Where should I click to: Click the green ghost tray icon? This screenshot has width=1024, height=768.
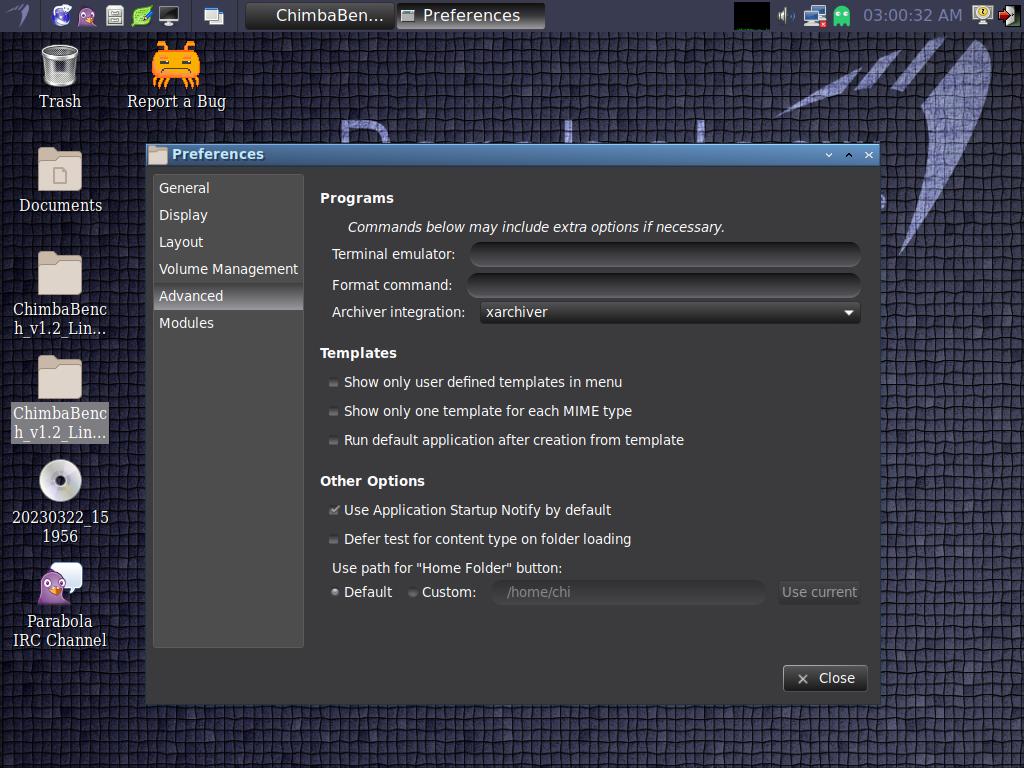tap(842, 15)
